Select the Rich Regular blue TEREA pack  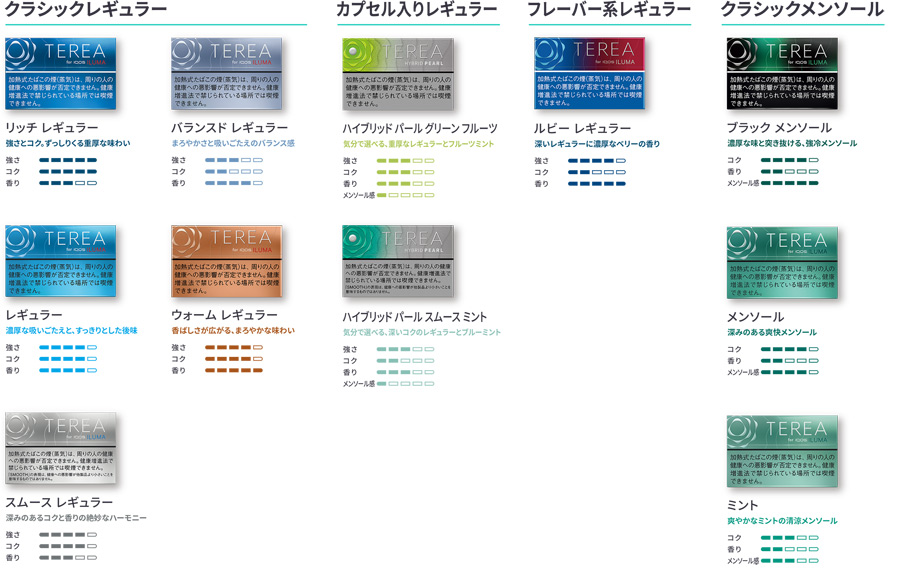point(61,73)
